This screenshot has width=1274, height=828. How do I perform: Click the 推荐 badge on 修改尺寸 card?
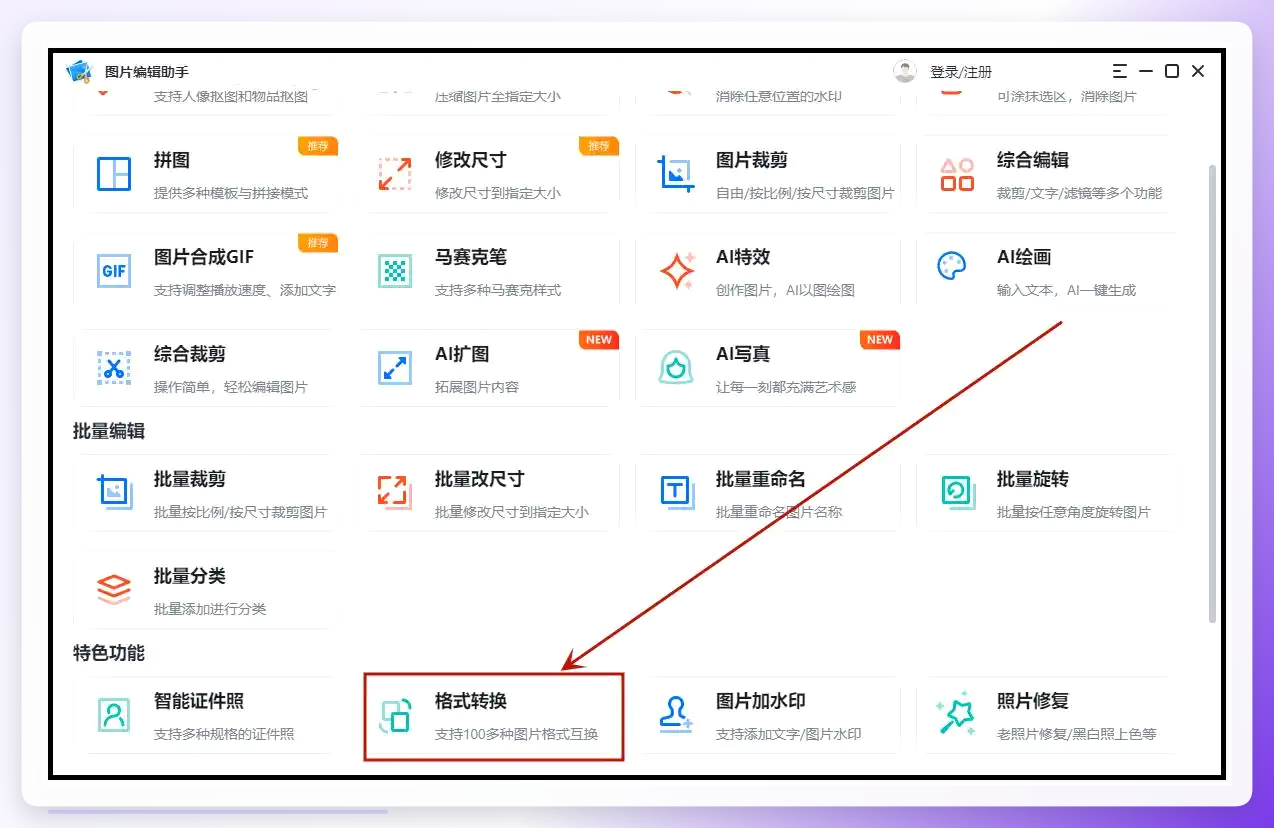coord(599,146)
